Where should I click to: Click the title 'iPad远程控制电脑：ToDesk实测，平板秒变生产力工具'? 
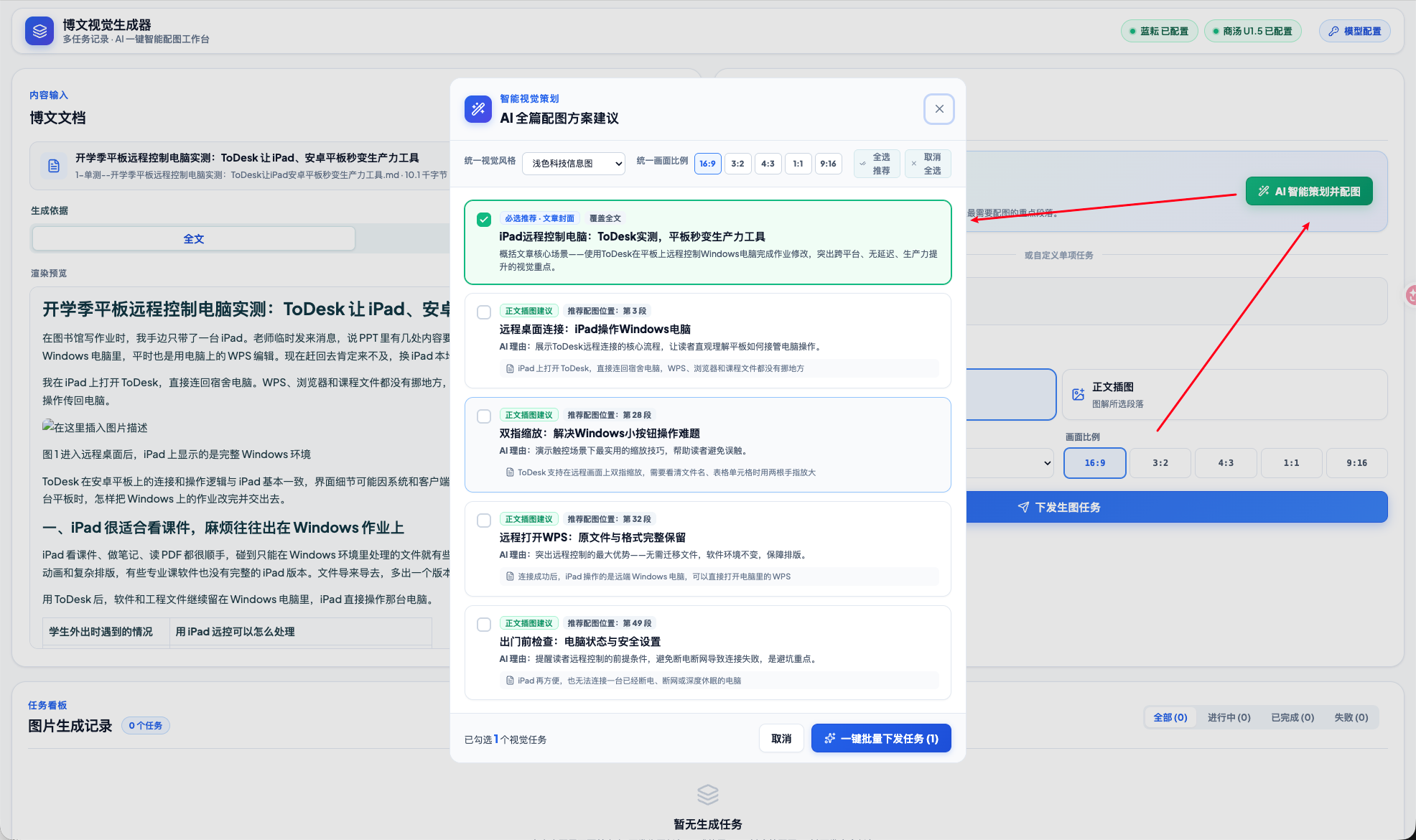coord(632,236)
